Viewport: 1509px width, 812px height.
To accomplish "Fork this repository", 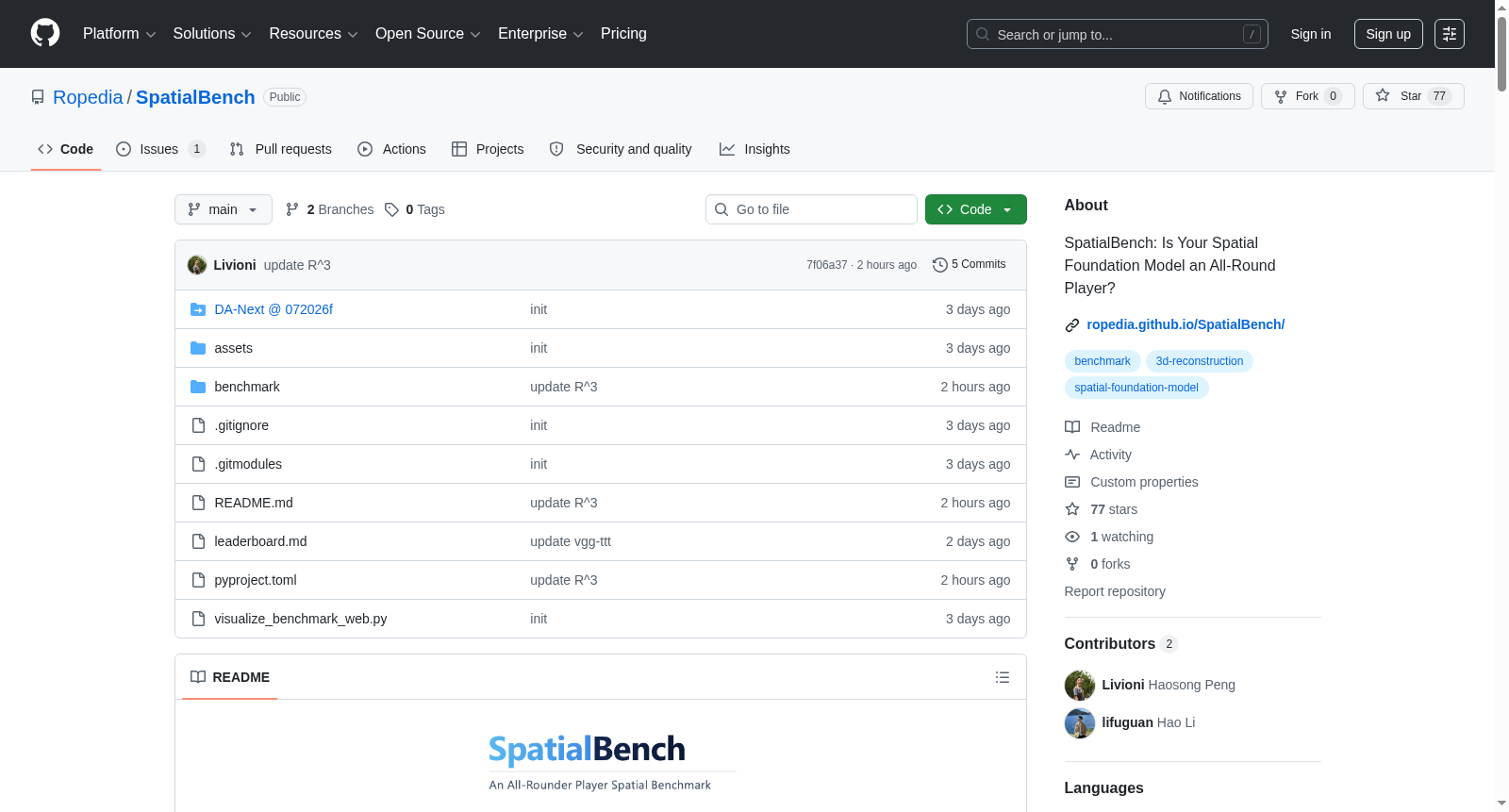I will [1307, 96].
